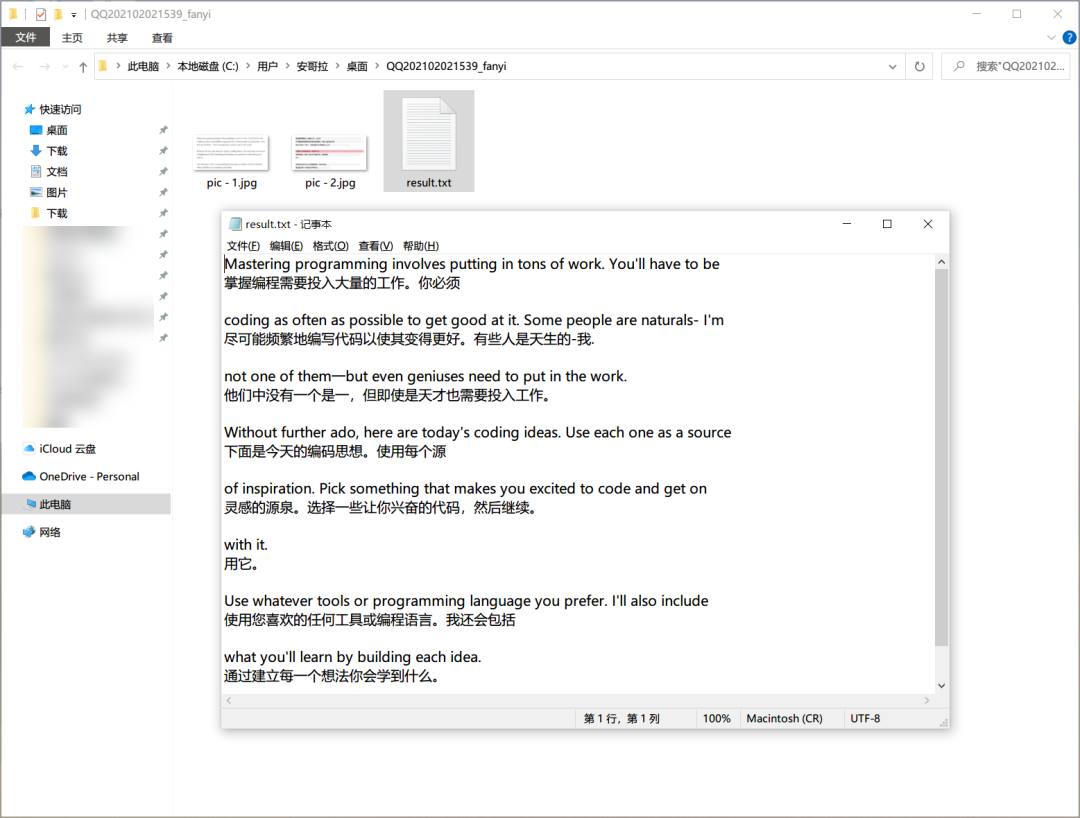Click 桌面 in the address breadcrumb
The height and width of the screenshot is (818, 1080).
357,66
